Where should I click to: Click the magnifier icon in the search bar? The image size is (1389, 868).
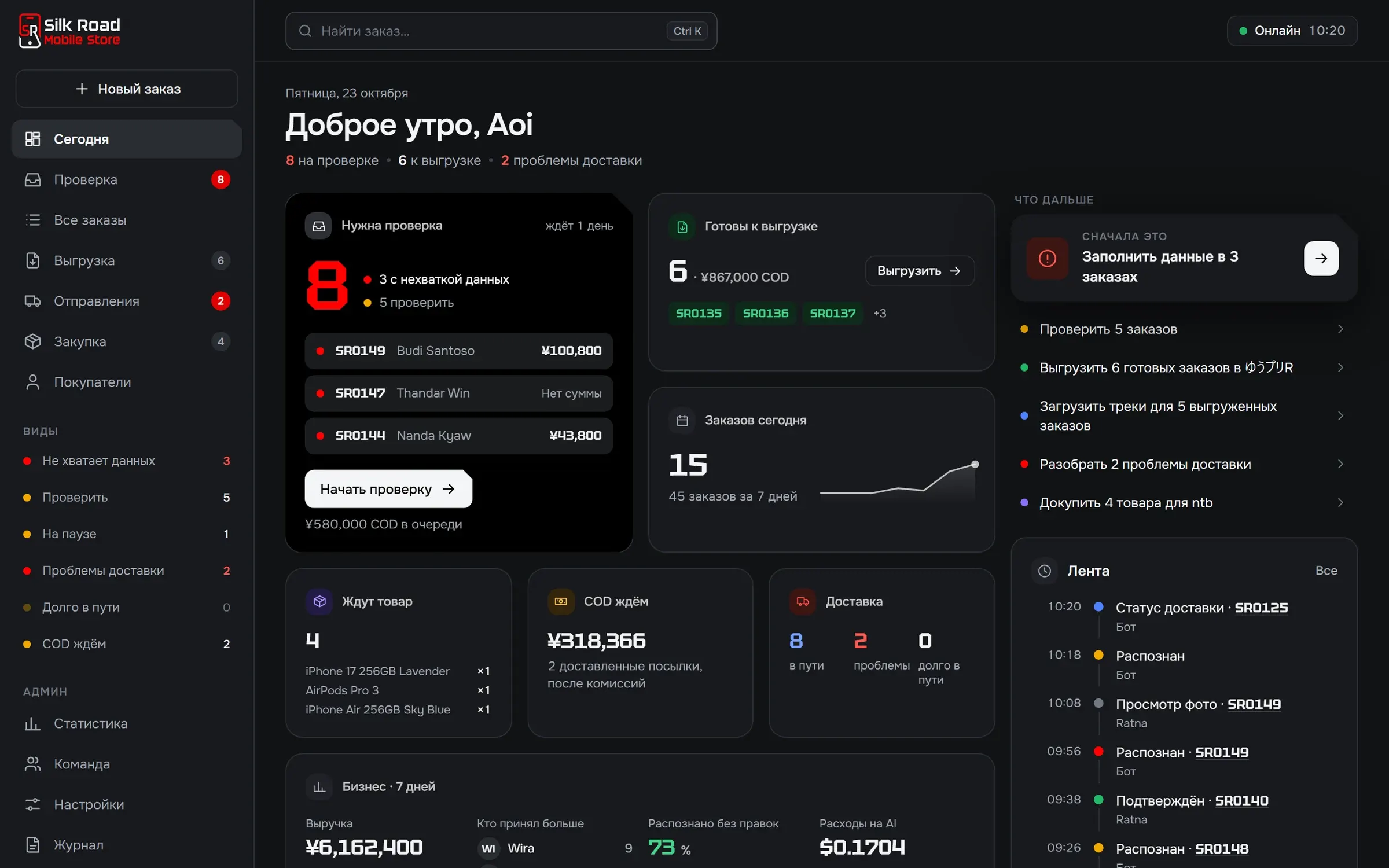click(x=305, y=31)
